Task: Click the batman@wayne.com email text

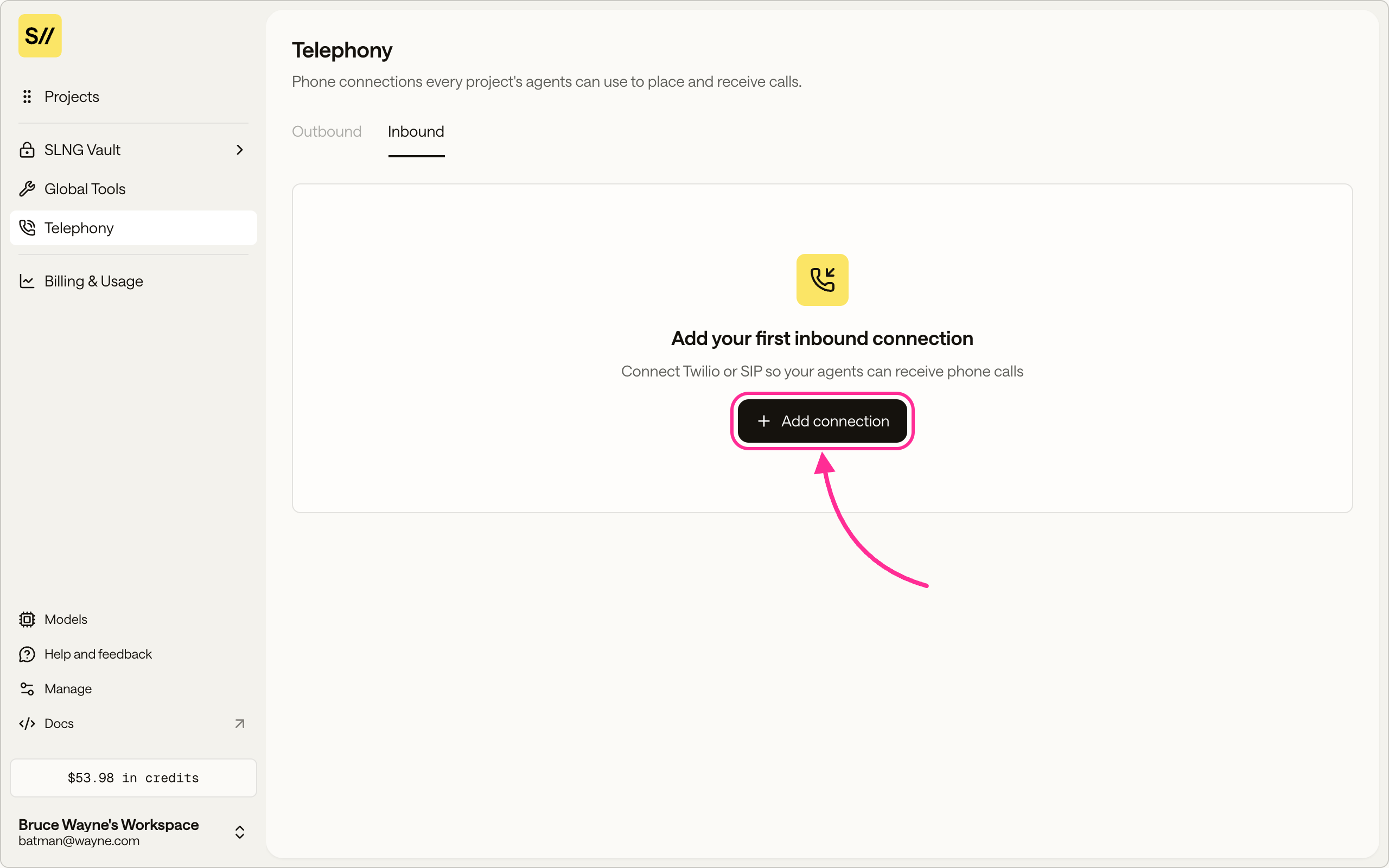Action: pos(79,841)
